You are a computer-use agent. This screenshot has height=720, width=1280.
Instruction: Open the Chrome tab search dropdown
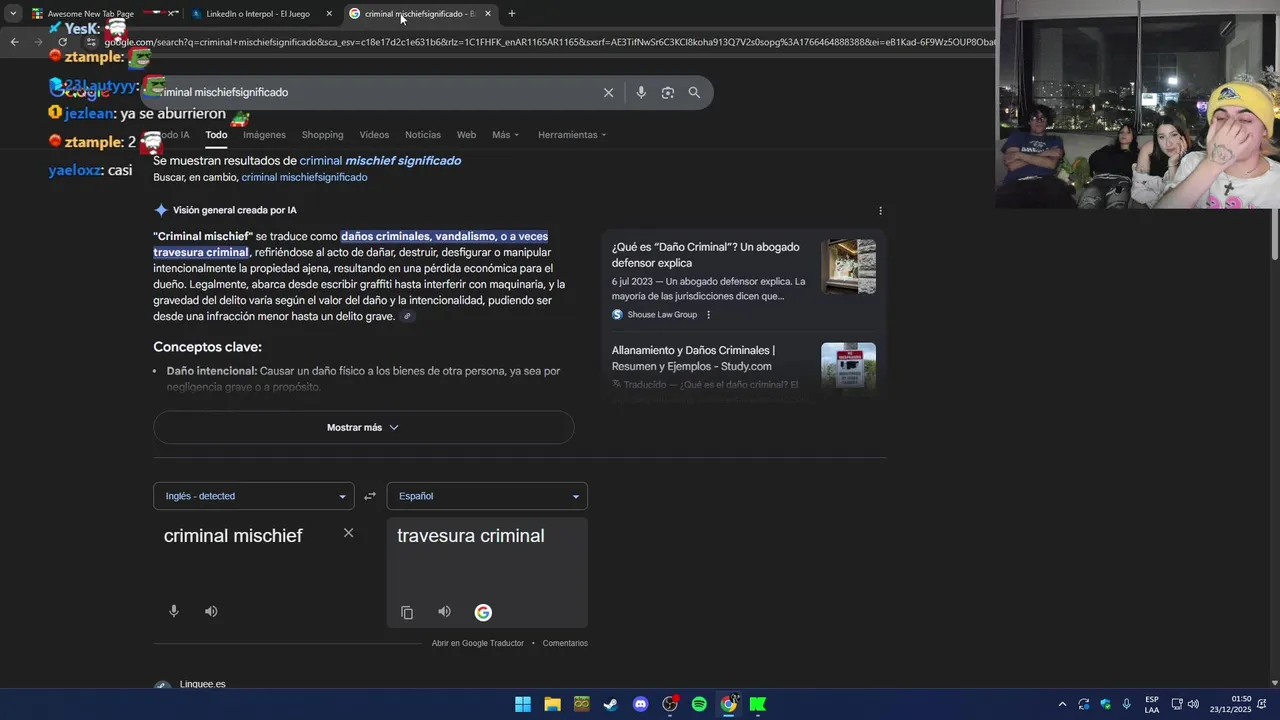12,14
